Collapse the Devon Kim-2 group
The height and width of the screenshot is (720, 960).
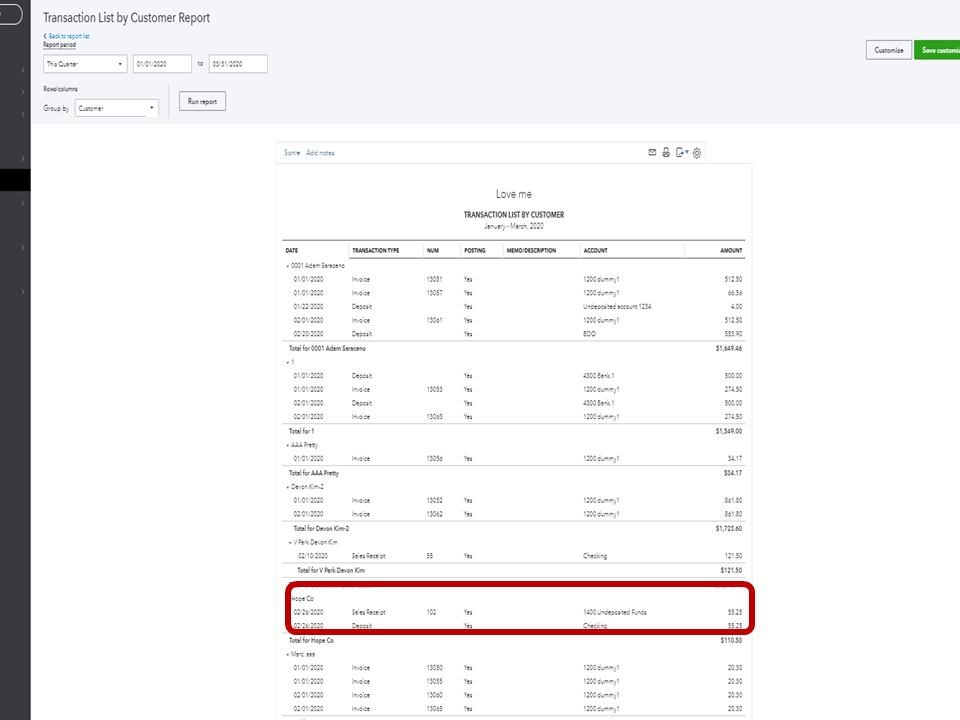click(x=287, y=487)
